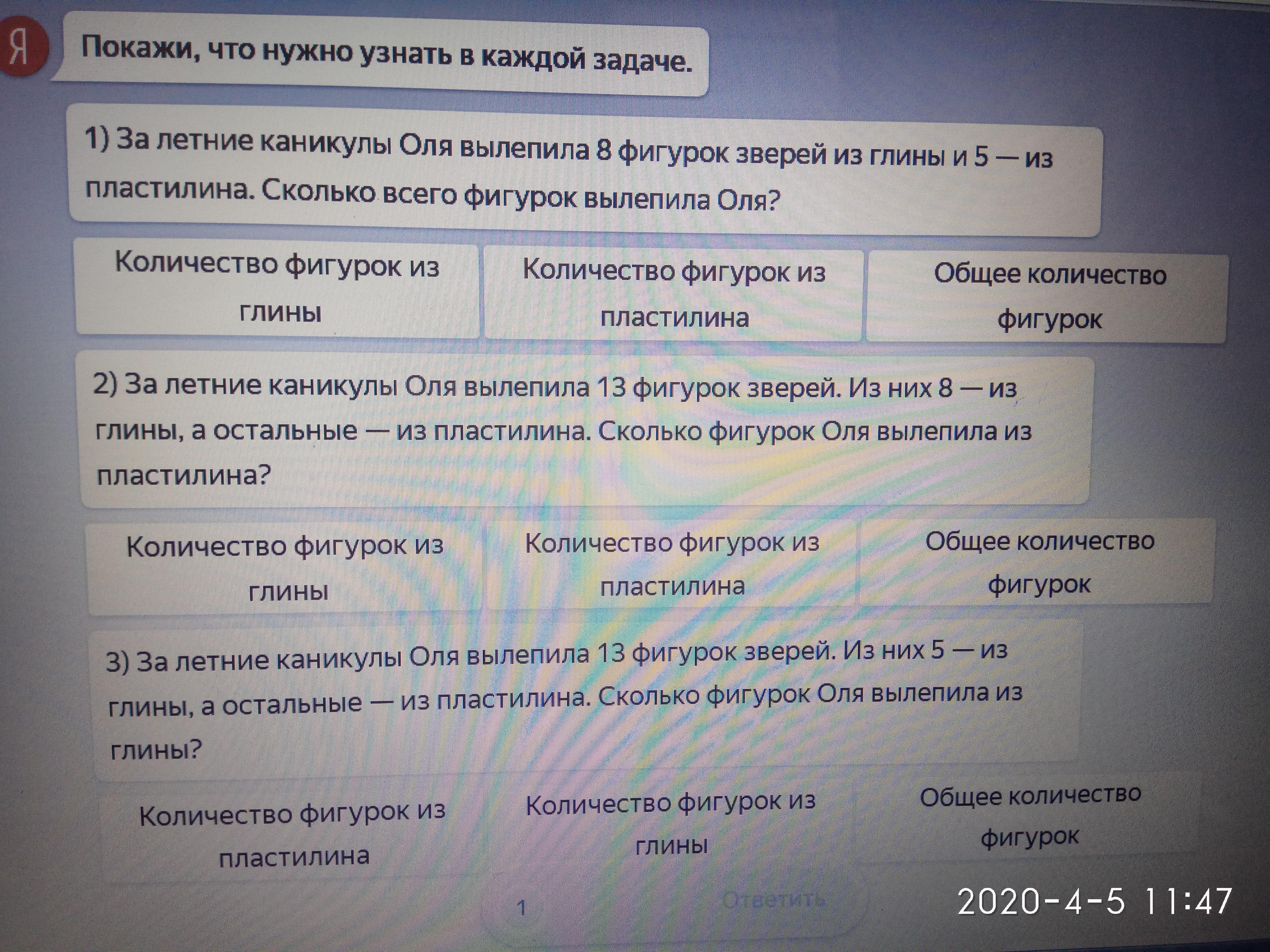Click the 2020-4-5 11:47 timestamp overlay
This screenshot has height=952, width=1270.
[1094, 901]
